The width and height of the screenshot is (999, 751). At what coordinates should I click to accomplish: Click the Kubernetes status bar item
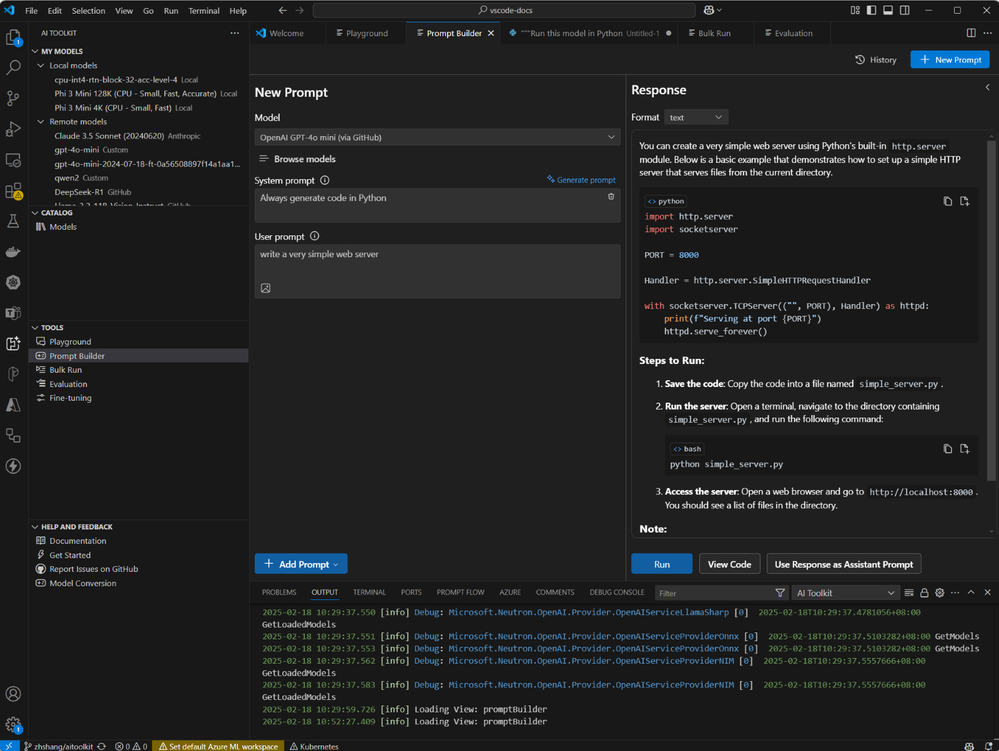(x=314, y=746)
